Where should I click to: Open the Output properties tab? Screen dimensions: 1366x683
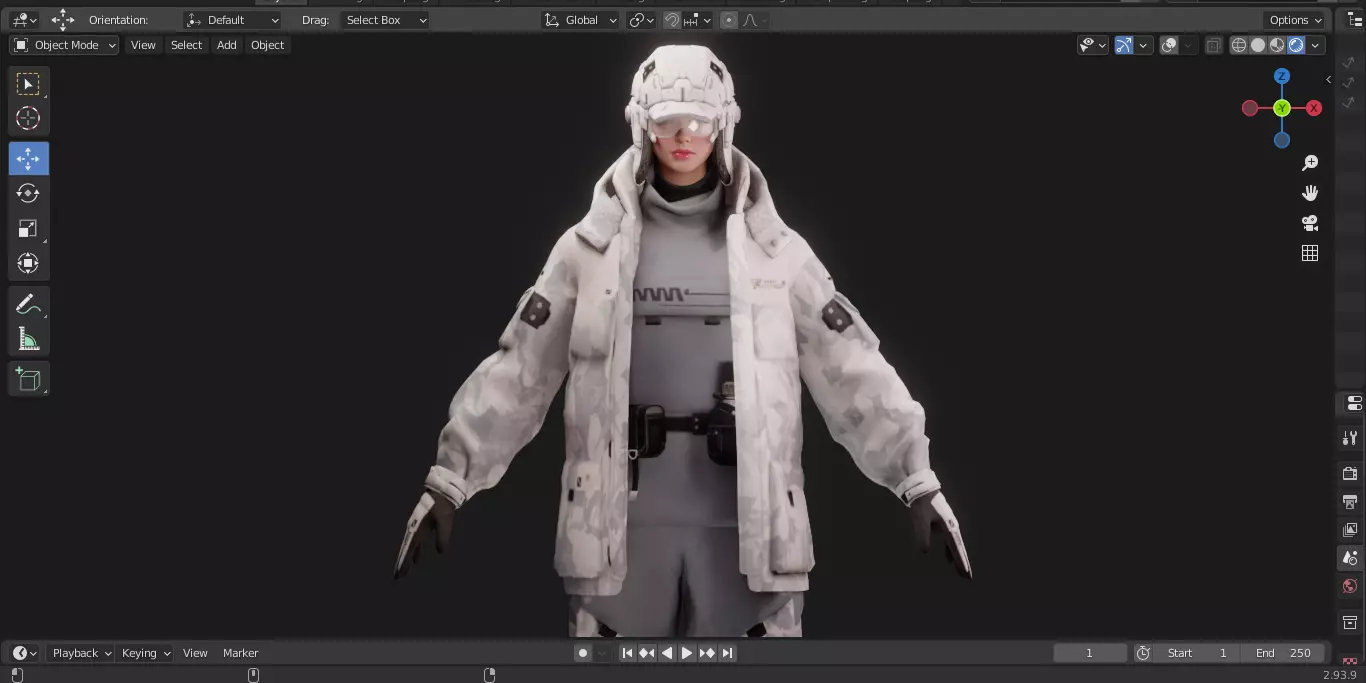tap(1350, 502)
